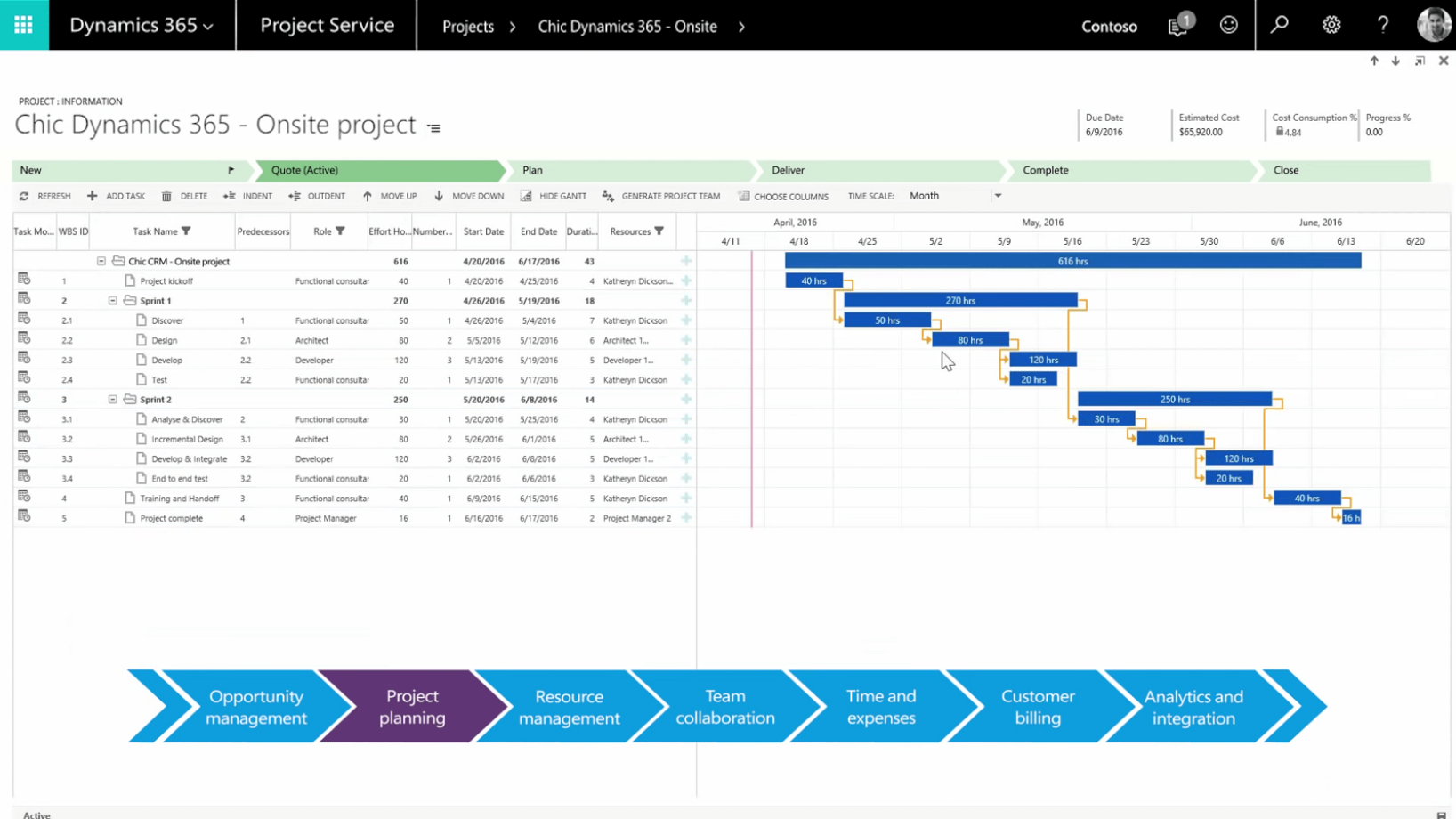This screenshot has width=1456, height=819.
Task: Open the settings gear icon
Action: [x=1331, y=25]
